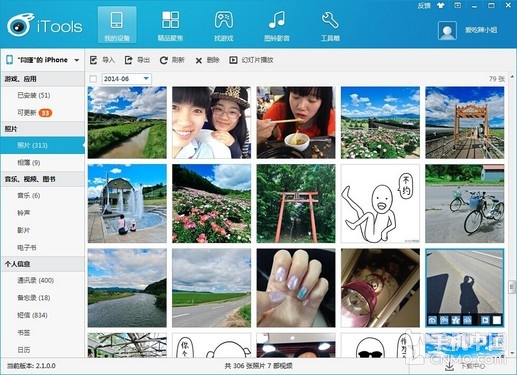Open the girl eating noodles photo
517x375 pixels.
tap(296, 122)
